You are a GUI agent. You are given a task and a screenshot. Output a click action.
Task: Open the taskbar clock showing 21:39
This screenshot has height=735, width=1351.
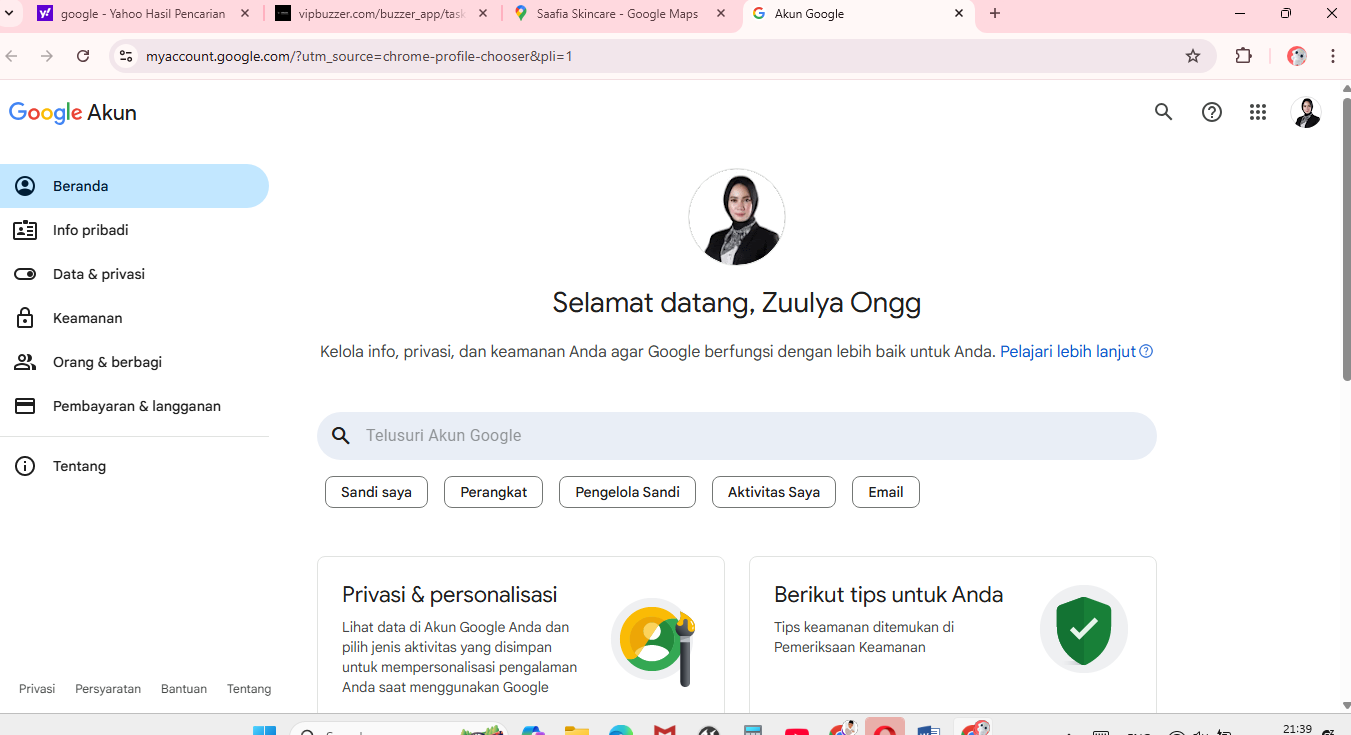pos(1297,729)
